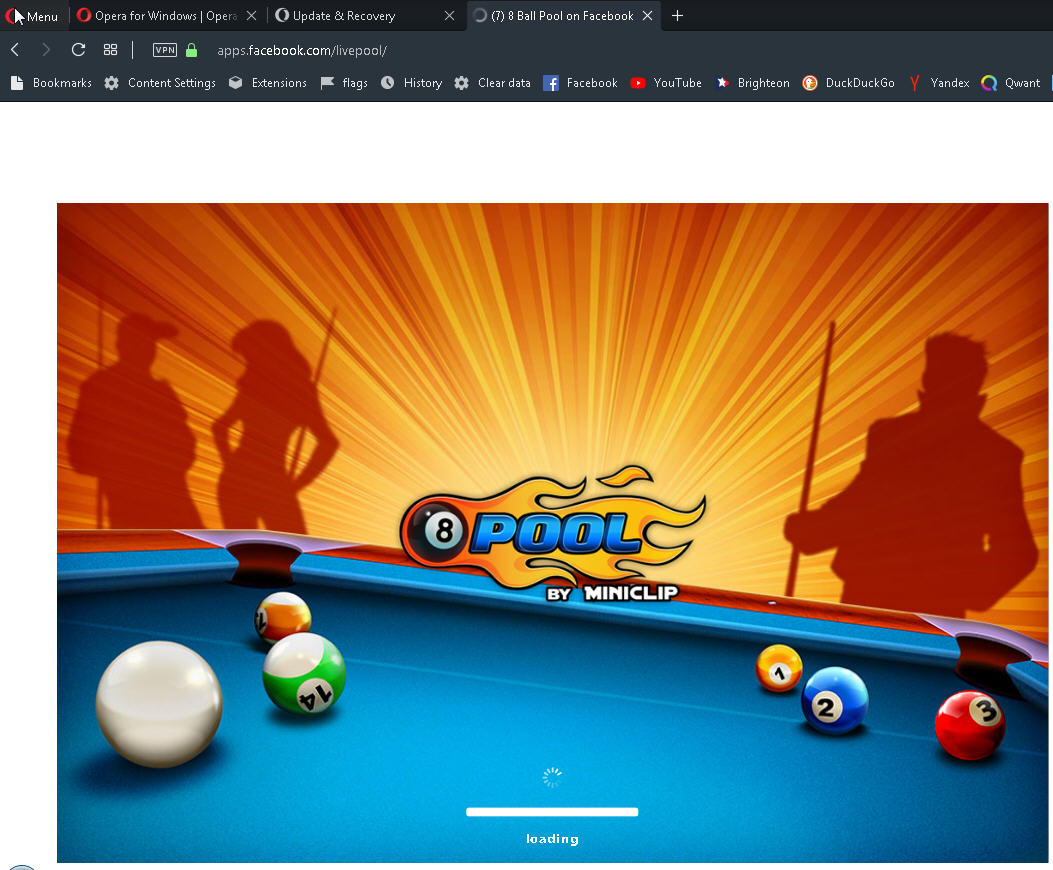Open Extensions bookmark

(267, 83)
